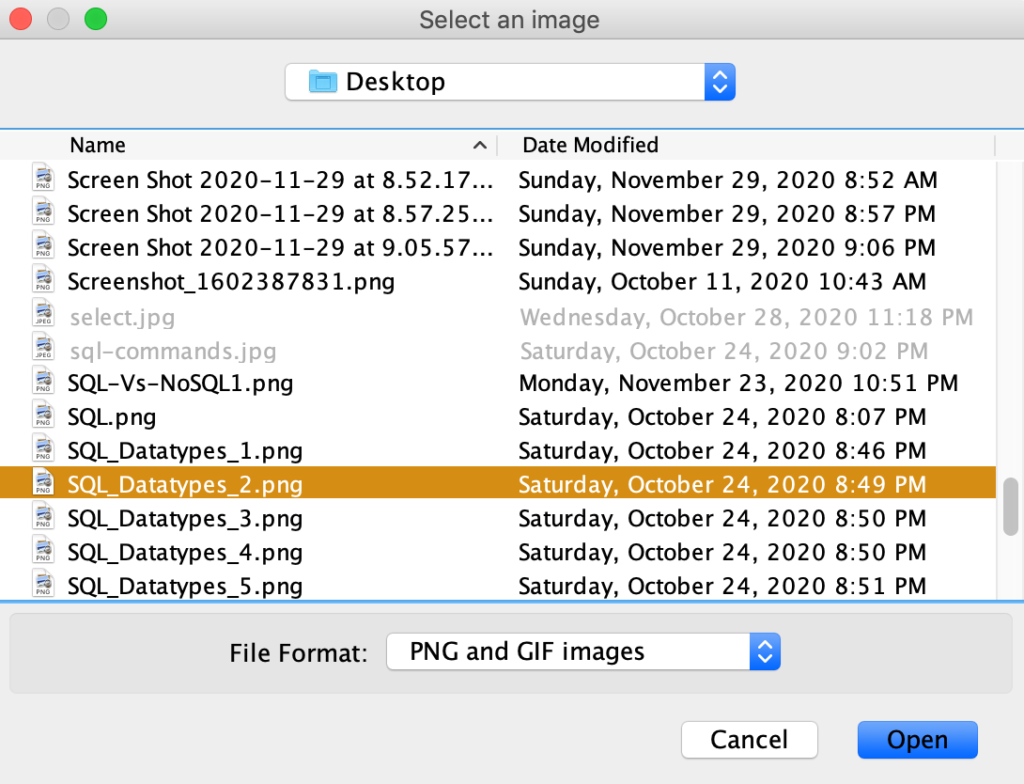This screenshot has height=784, width=1024.
Task: Choose Screen Shot 2020-11-29 at 8.57.25 file
Action: pyautogui.click(x=280, y=214)
